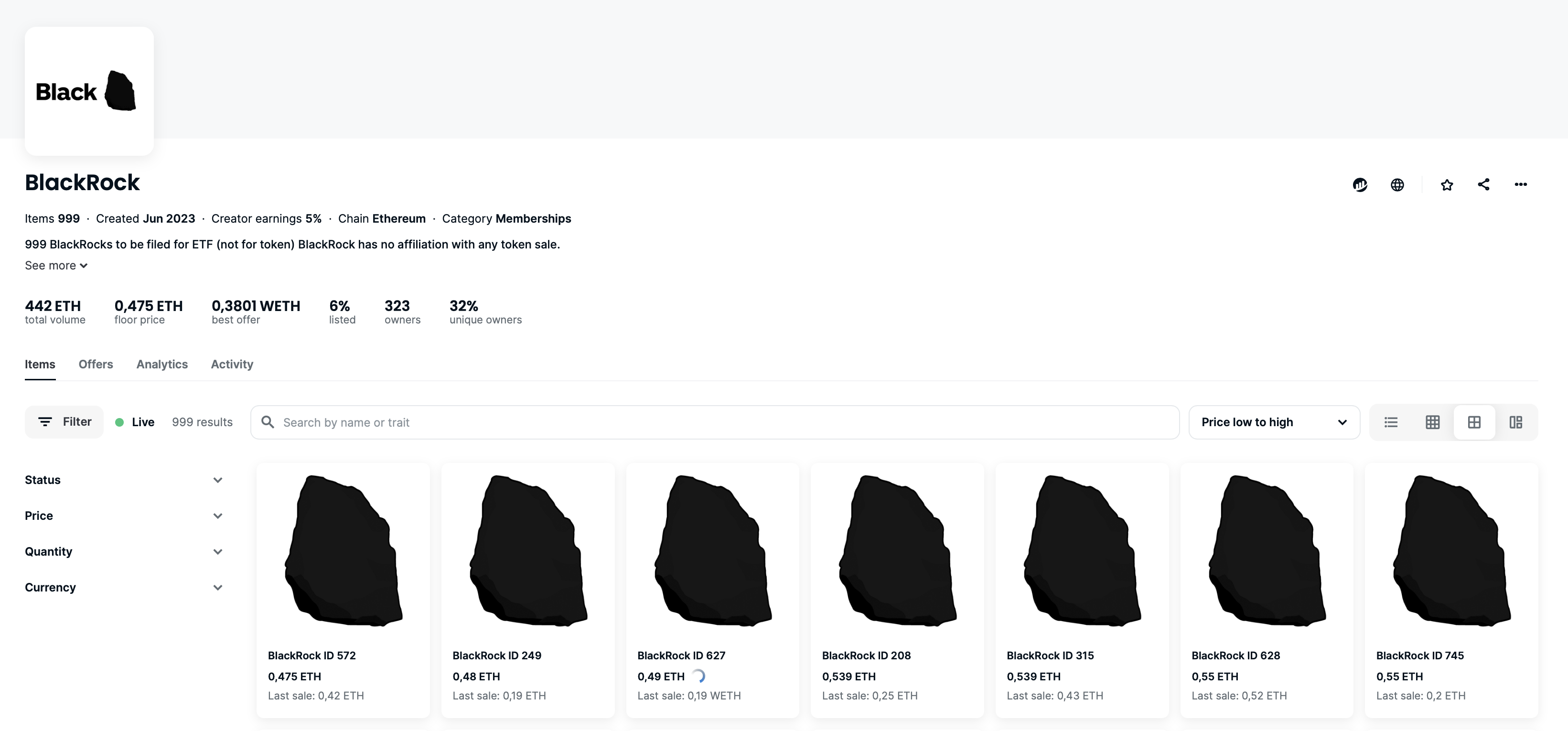The height and width of the screenshot is (731, 1568).
Task: Expand description with See more
Action: click(56, 266)
